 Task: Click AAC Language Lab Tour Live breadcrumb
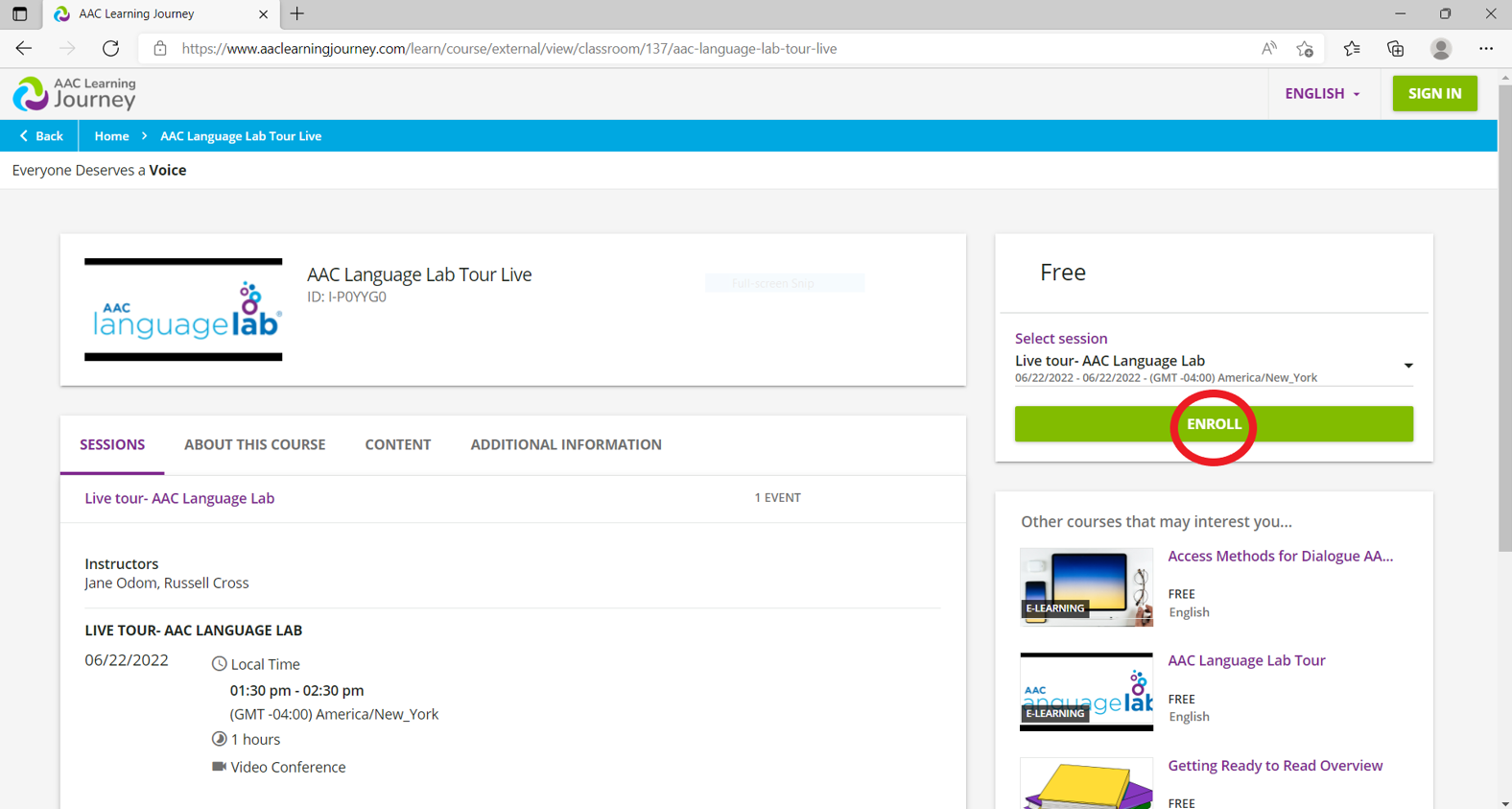coord(241,136)
